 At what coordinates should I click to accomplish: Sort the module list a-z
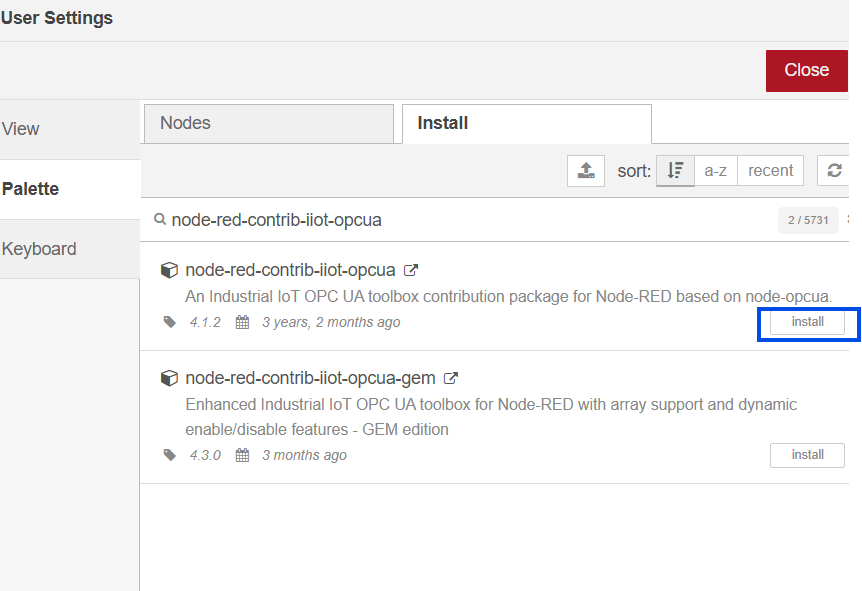(715, 170)
